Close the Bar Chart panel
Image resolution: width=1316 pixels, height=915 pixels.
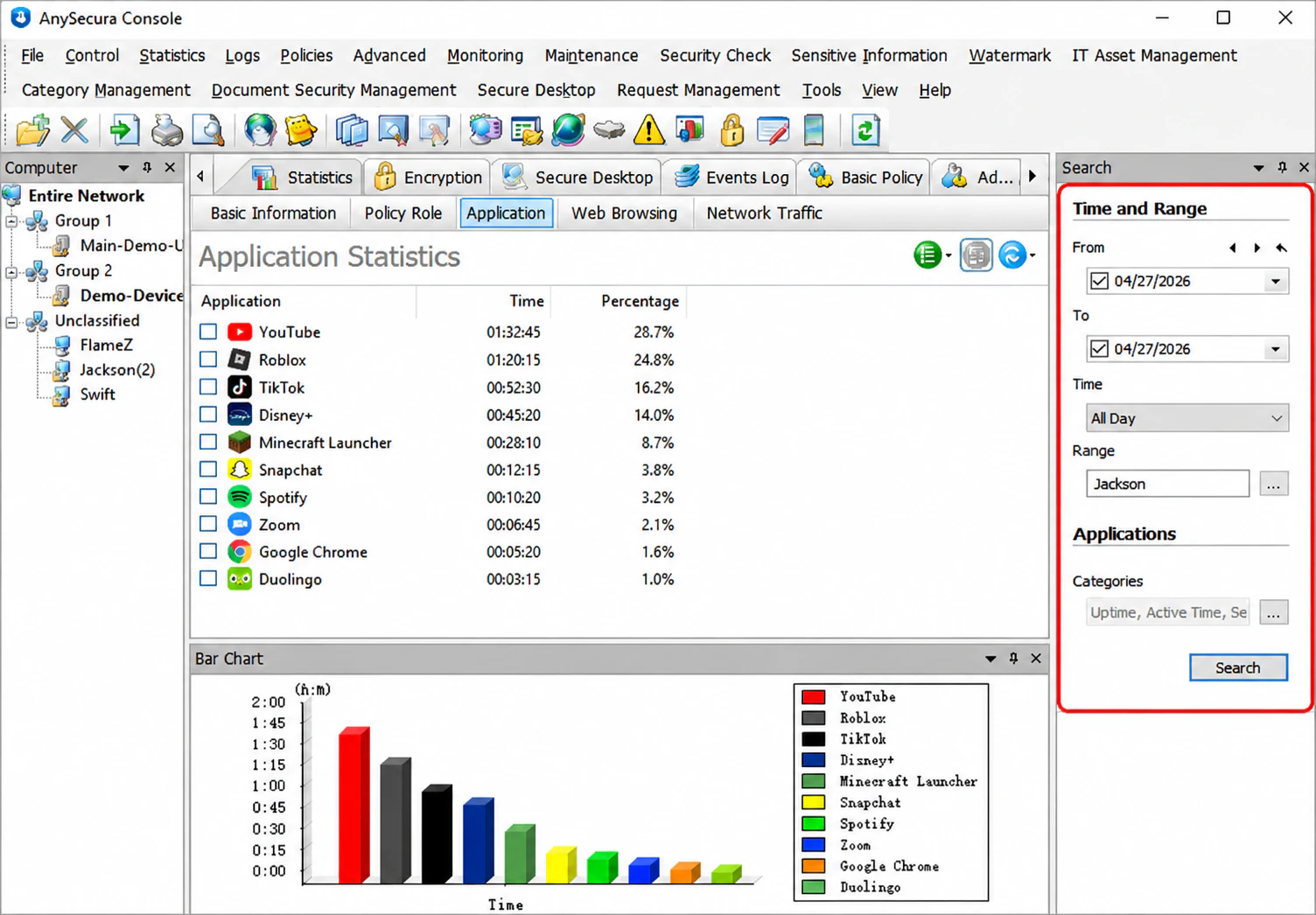pos(1036,658)
